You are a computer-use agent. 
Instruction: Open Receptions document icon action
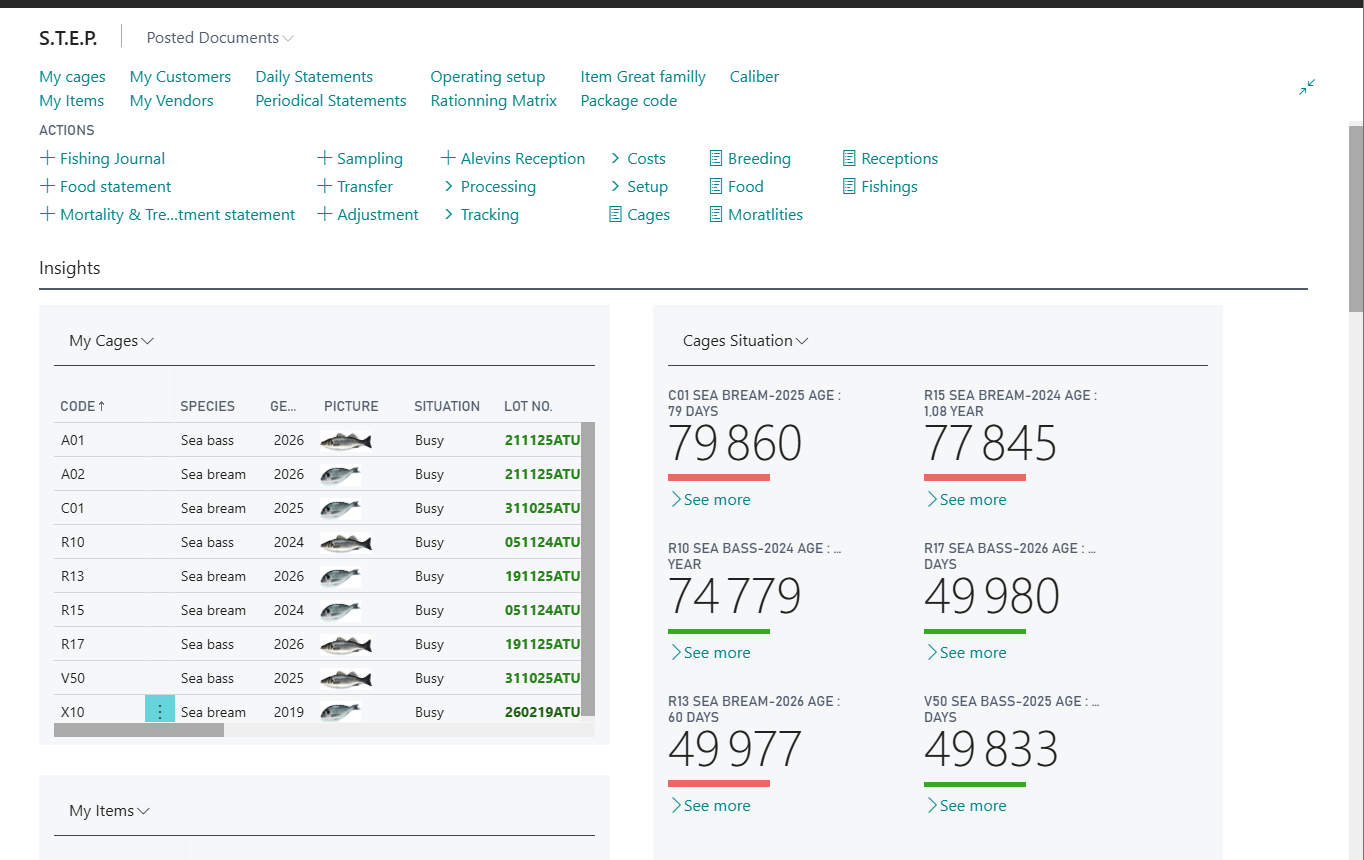[x=849, y=158]
